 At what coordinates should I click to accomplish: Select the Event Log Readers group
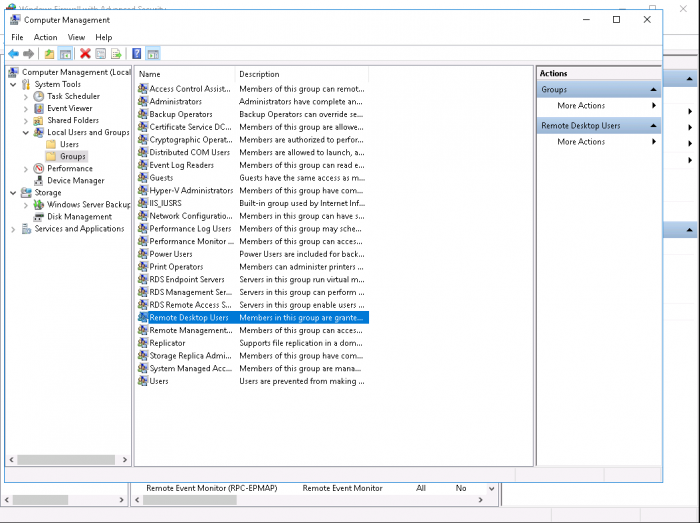tap(181, 165)
